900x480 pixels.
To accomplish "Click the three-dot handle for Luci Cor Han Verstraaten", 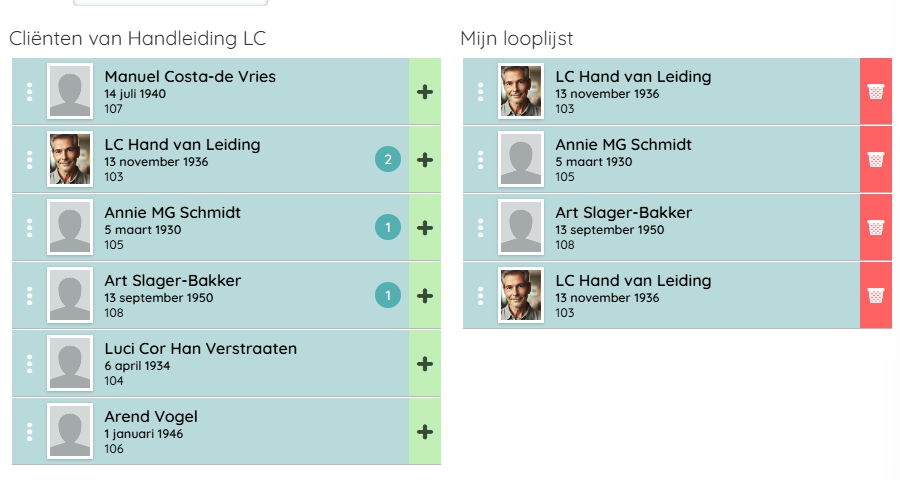I will (30, 364).
